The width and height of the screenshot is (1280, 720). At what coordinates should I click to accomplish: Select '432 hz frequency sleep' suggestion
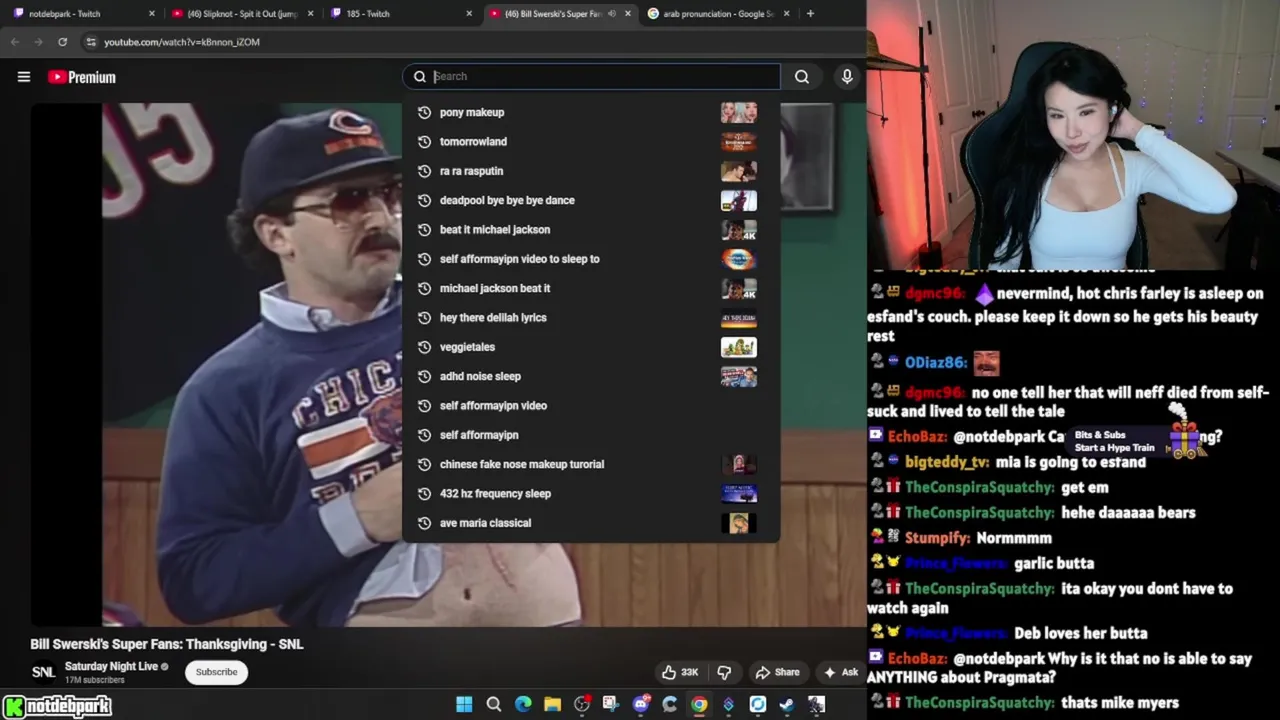[x=590, y=493]
